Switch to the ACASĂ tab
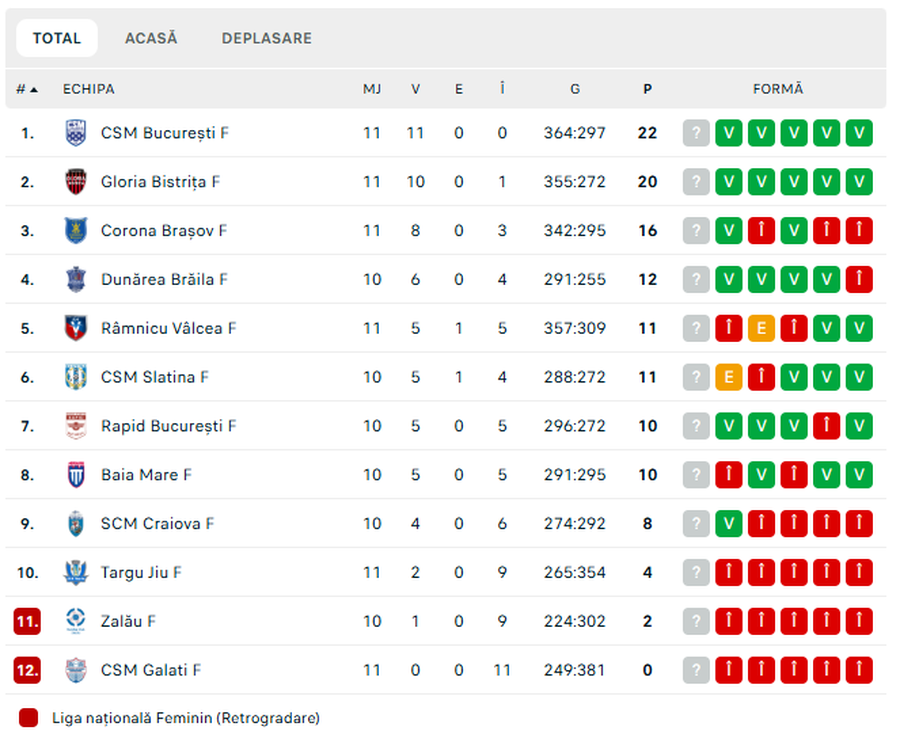This screenshot has width=900, height=738. [151, 38]
